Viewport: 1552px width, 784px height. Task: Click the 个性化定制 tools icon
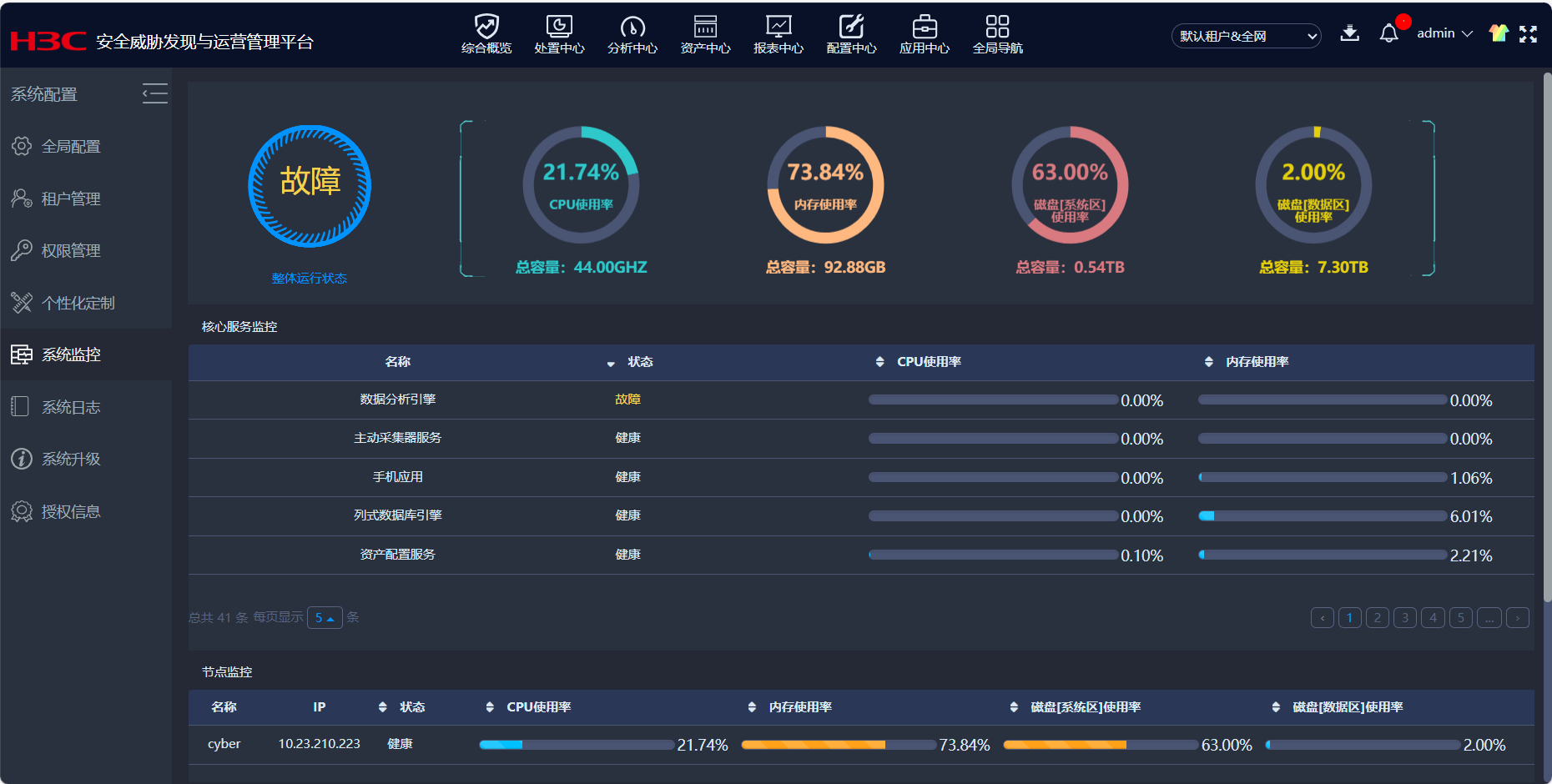coord(22,303)
